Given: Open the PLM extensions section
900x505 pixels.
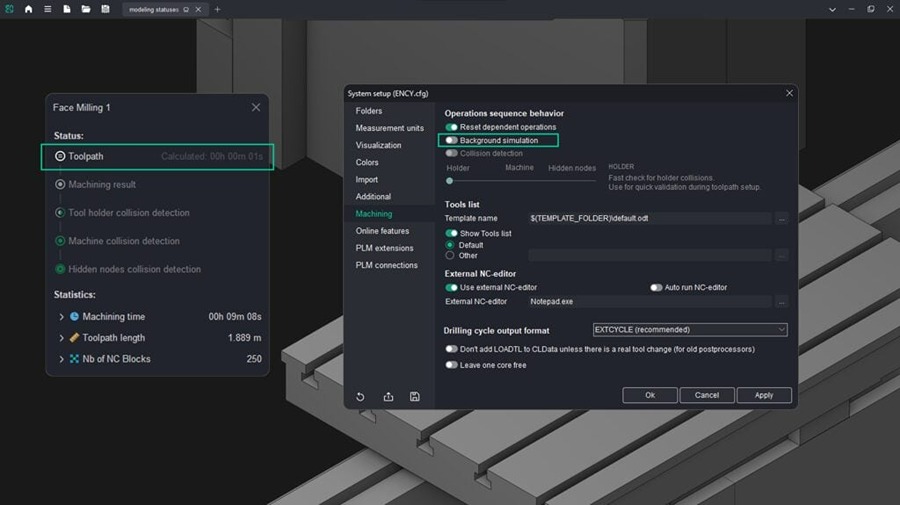Looking at the screenshot, I should (x=384, y=248).
